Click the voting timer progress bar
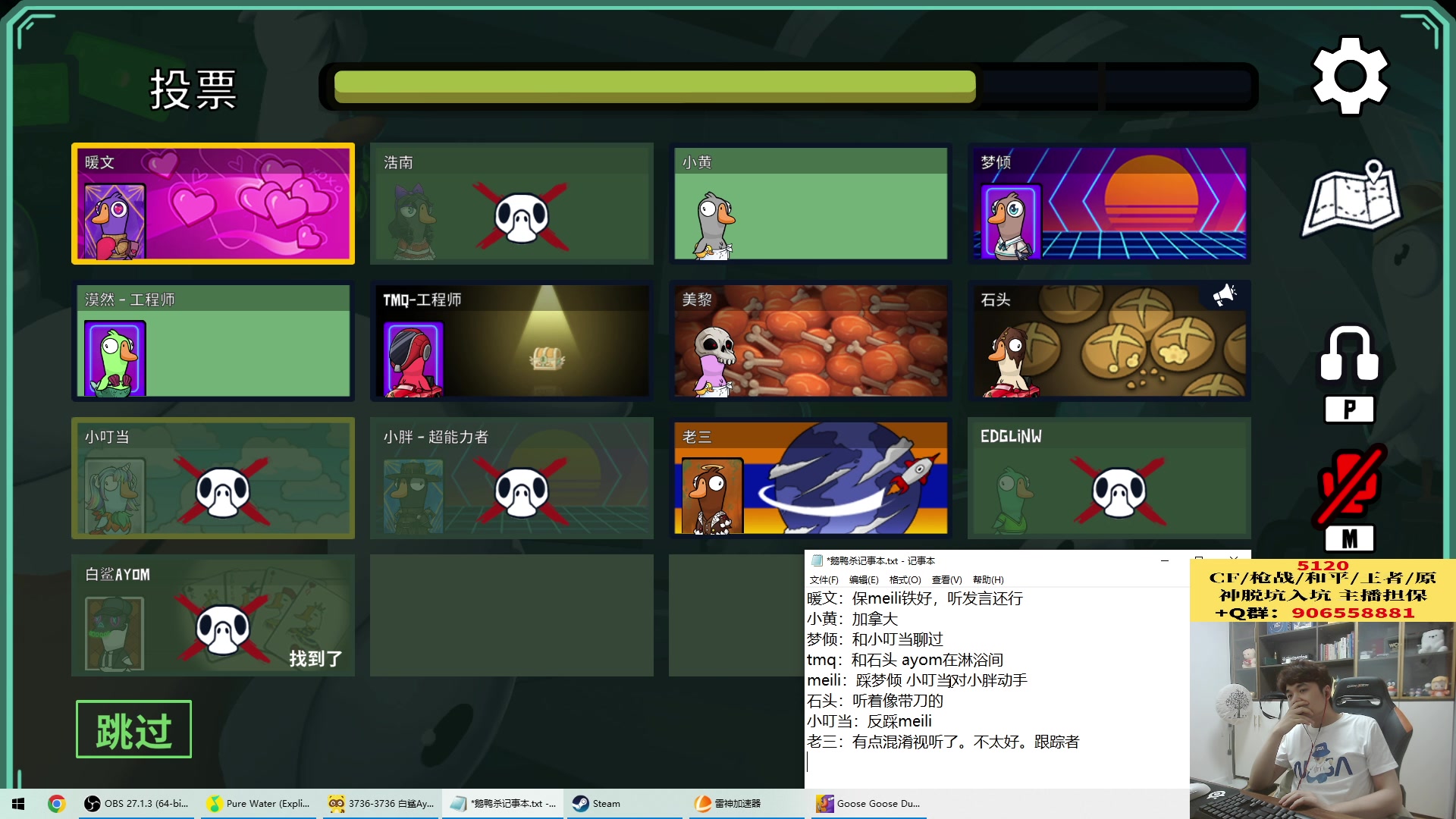This screenshot has height=819, width=1456. point(789,86)
